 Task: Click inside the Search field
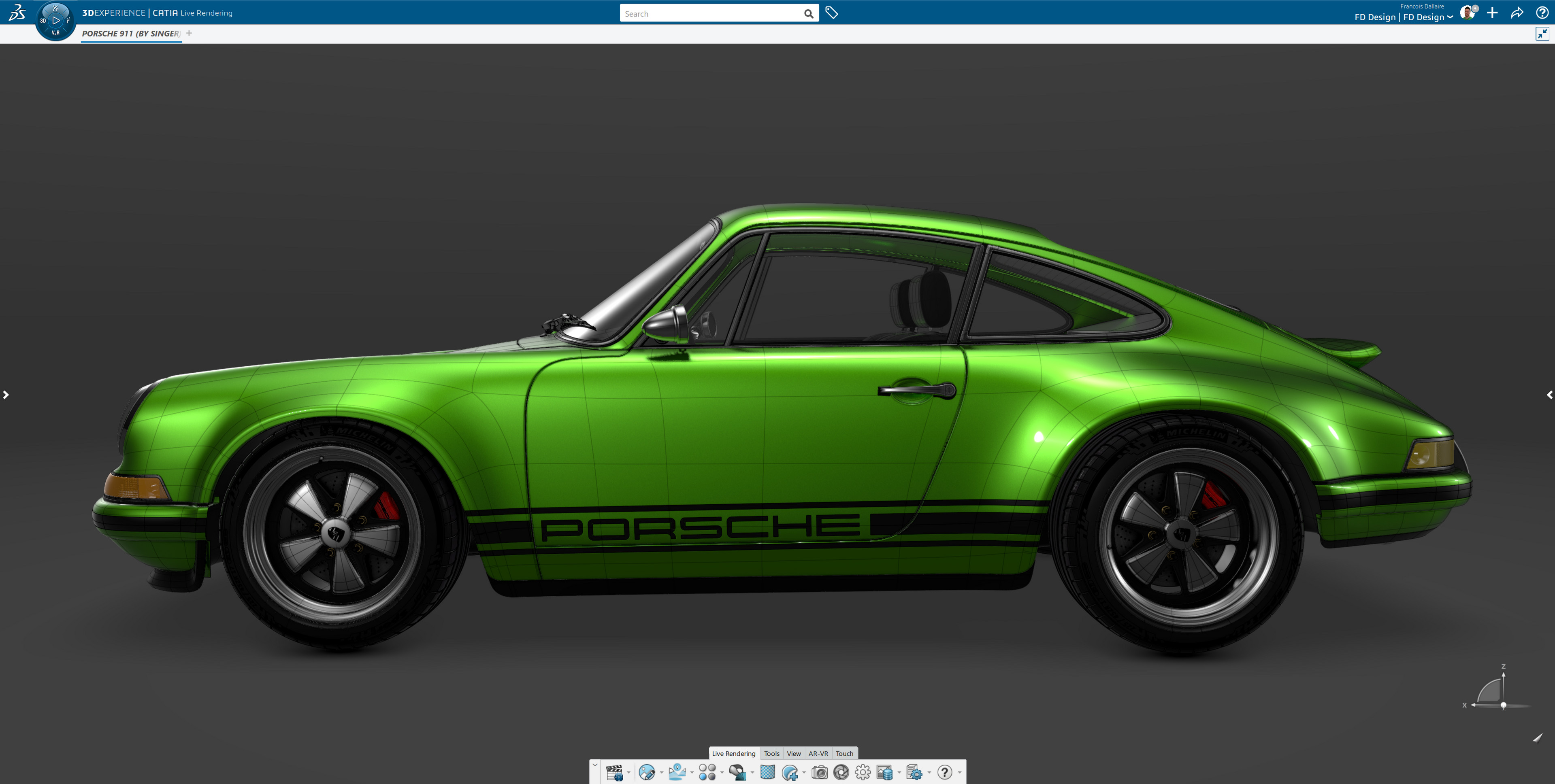coord(712,13)
